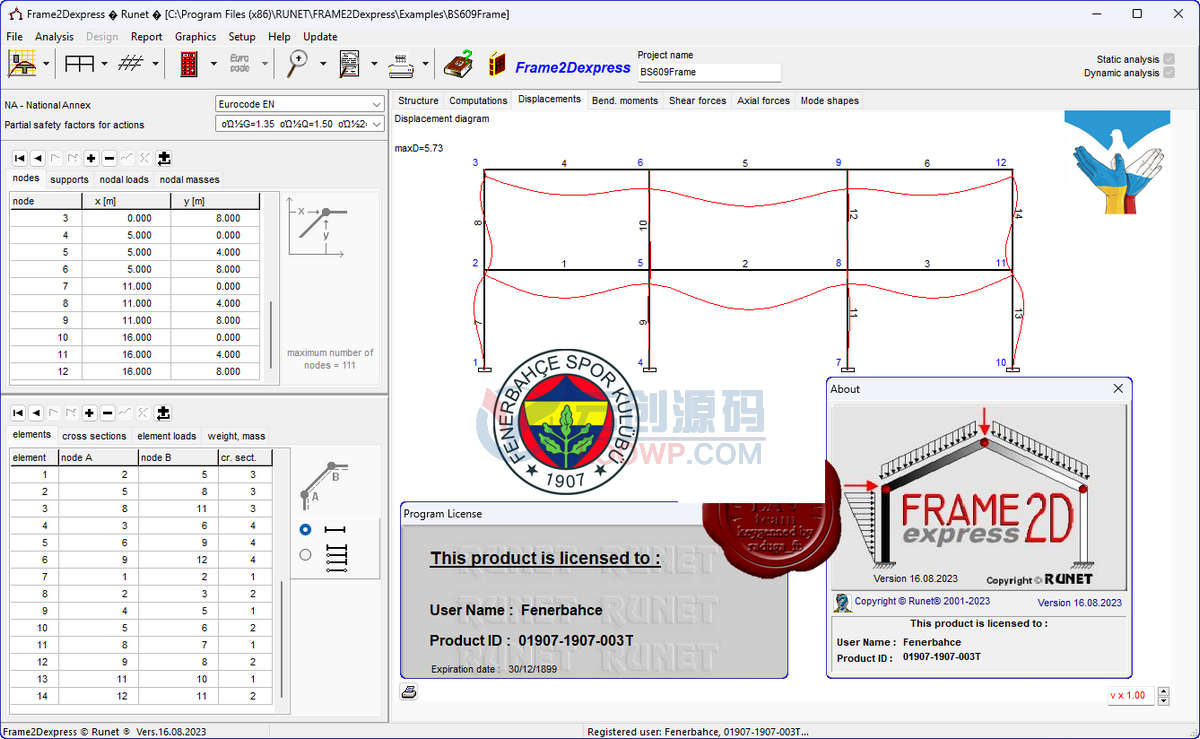Switch to the Computations tab

478,100
